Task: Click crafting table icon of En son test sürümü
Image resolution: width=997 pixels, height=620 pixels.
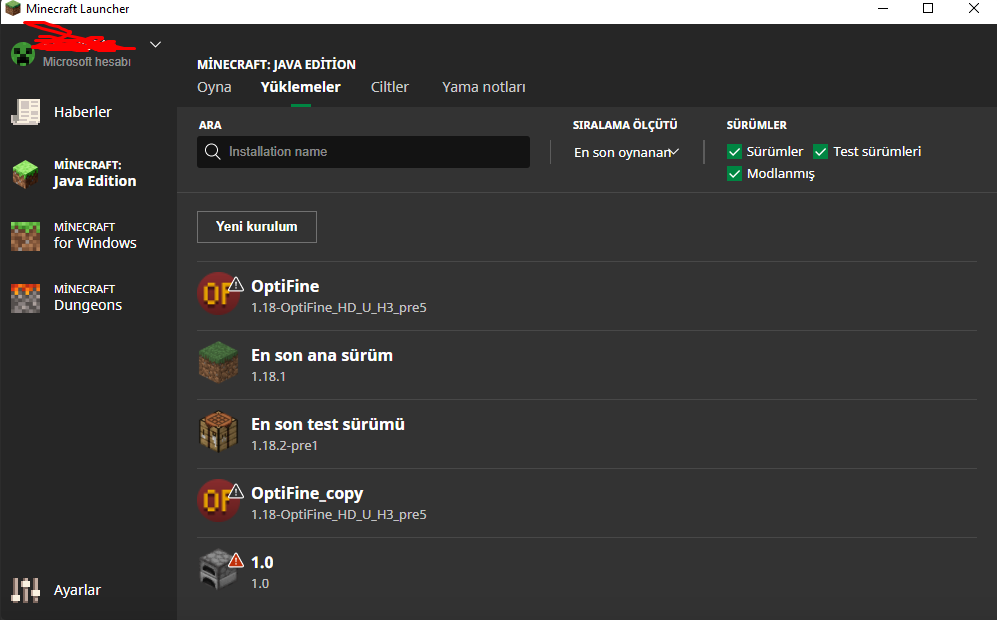Action: pyautogui.click(x=218, y=432)
